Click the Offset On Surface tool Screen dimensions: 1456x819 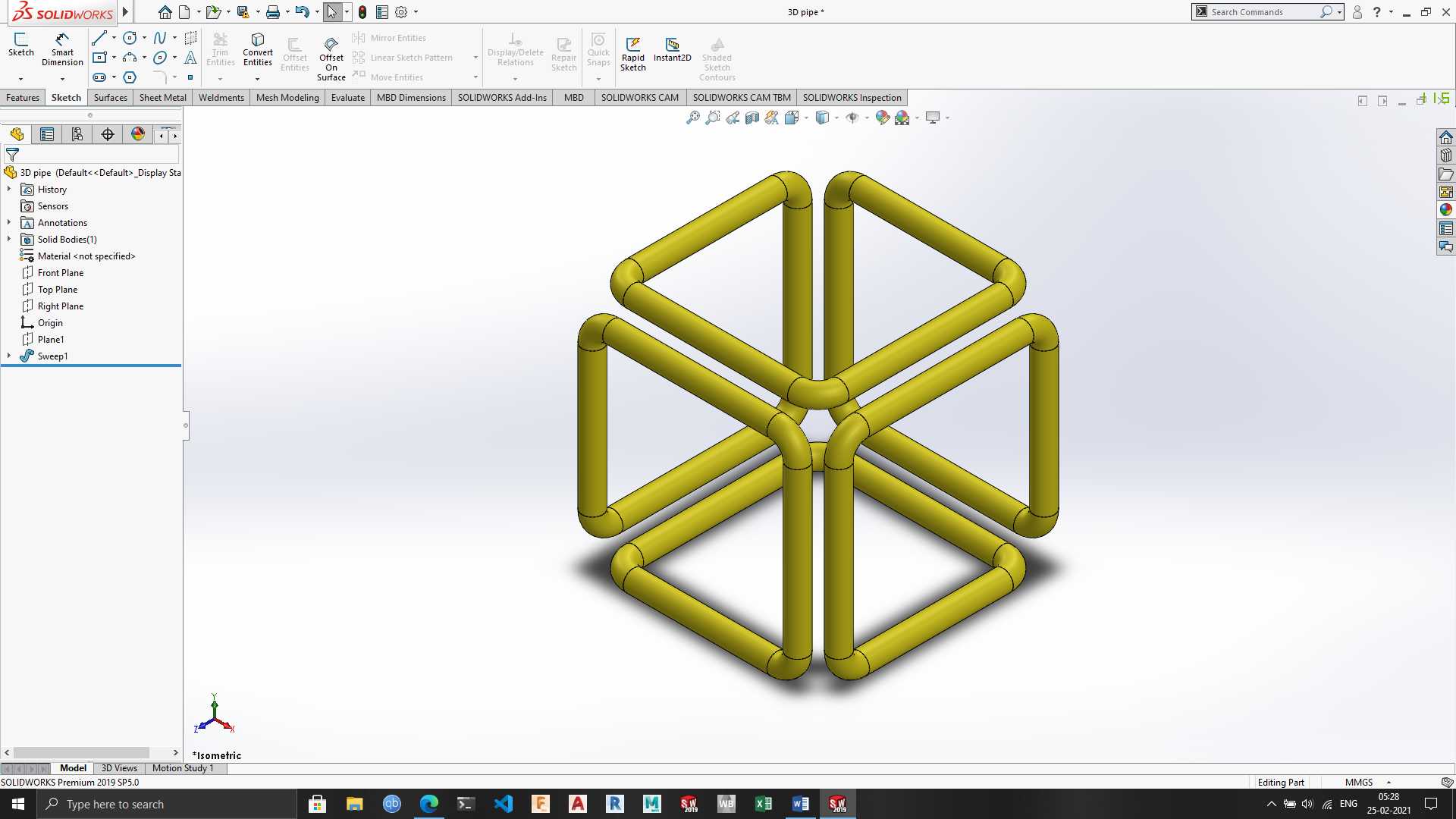[331, 59]
